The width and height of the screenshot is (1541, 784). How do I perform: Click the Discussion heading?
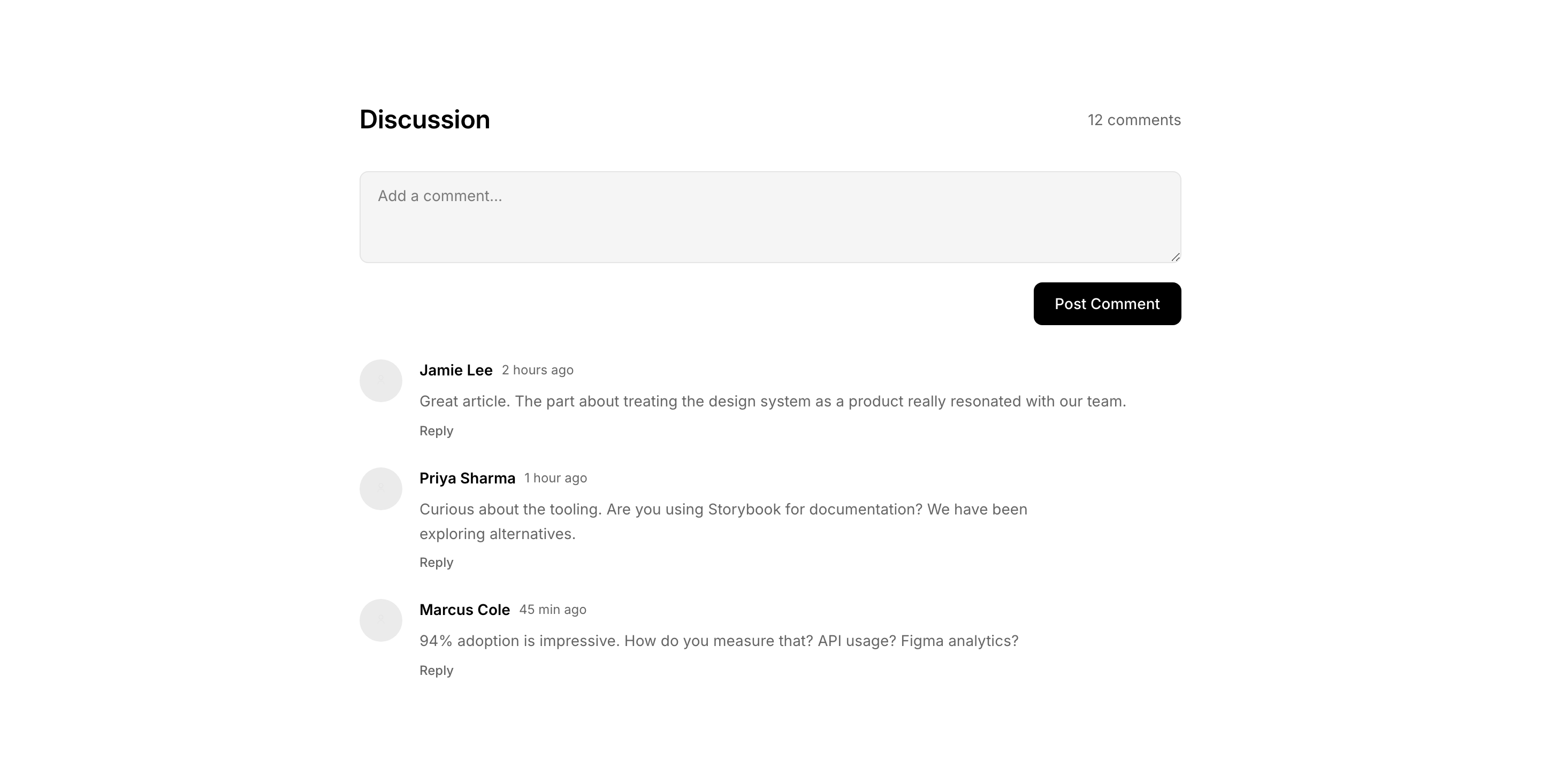tap(425, 120)
